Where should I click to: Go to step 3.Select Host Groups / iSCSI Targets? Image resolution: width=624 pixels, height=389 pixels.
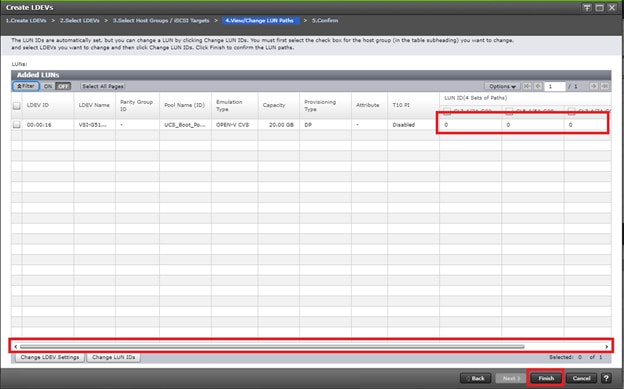(161, 20)
